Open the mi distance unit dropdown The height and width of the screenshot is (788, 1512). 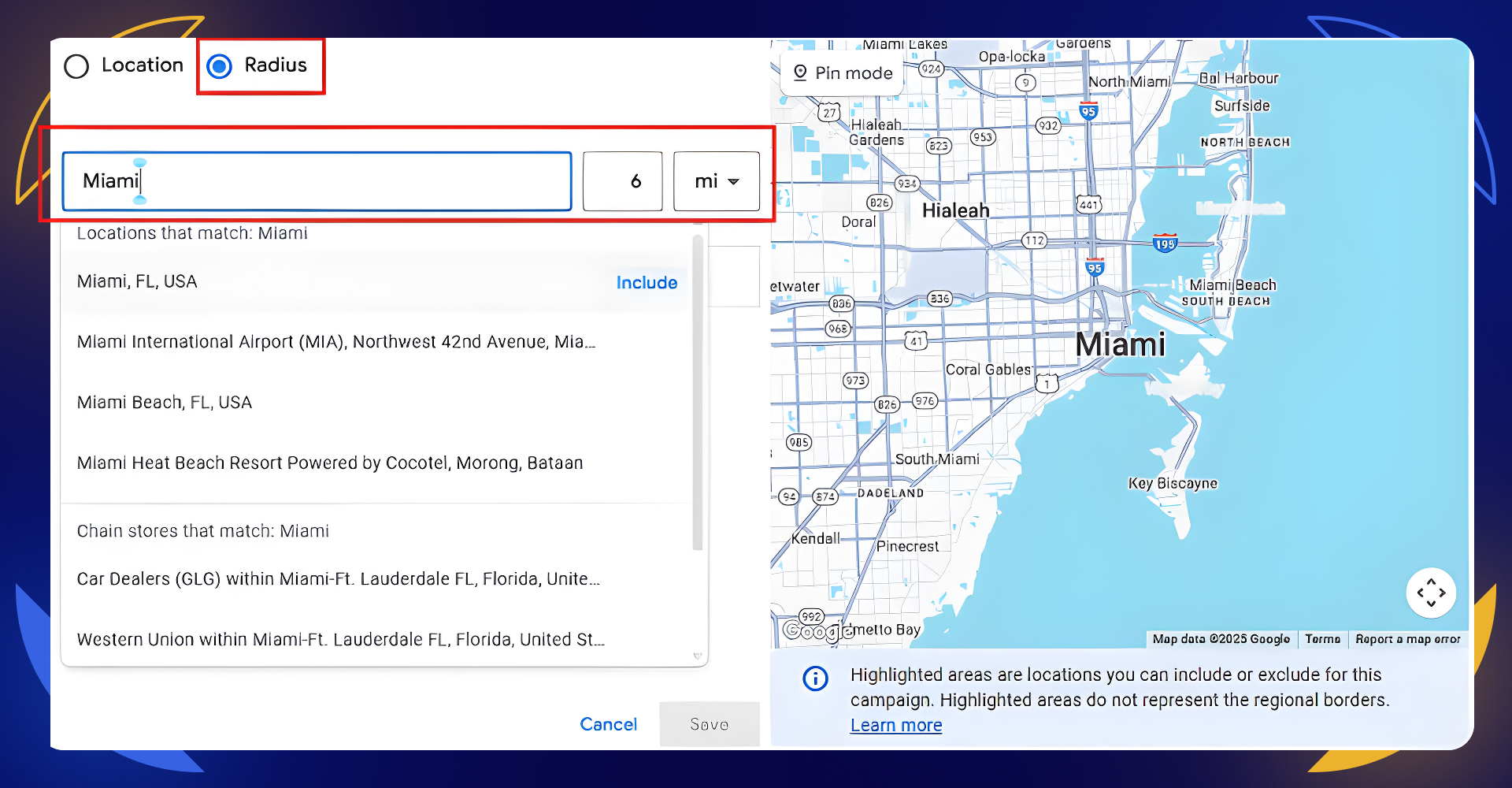click(x=715, y=181)
